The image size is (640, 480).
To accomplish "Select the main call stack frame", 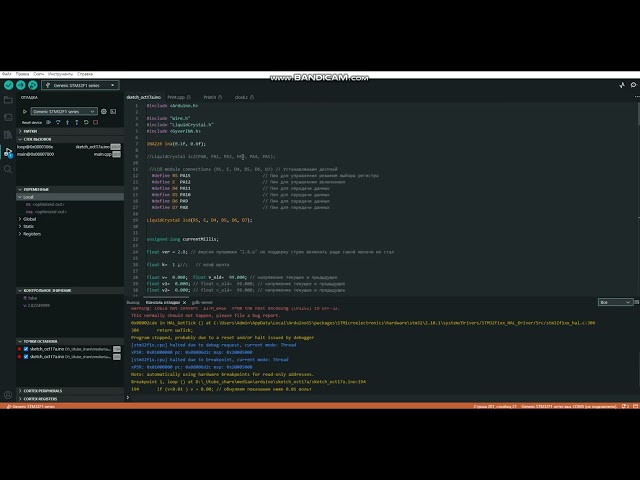I will tap(69, 154).
